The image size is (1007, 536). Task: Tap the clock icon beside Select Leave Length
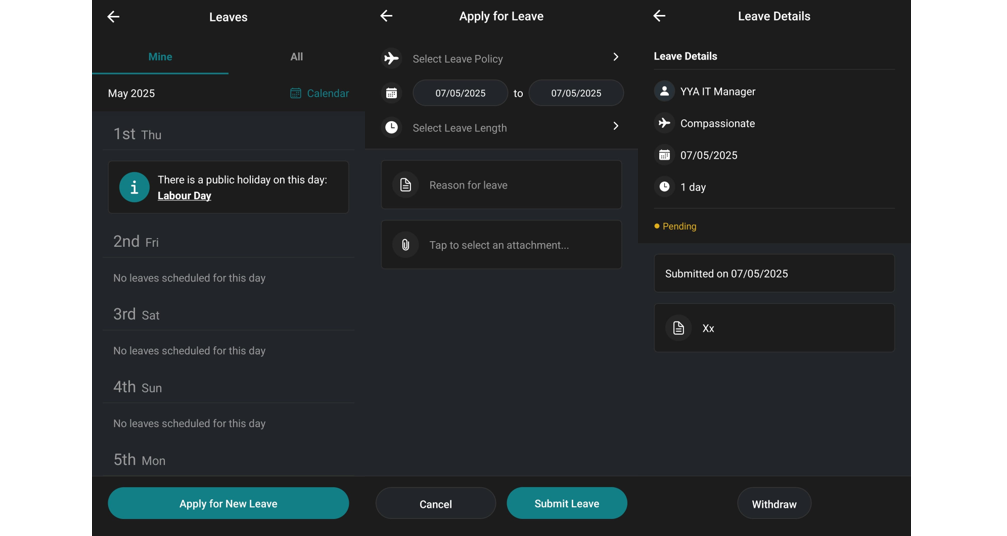391,128
